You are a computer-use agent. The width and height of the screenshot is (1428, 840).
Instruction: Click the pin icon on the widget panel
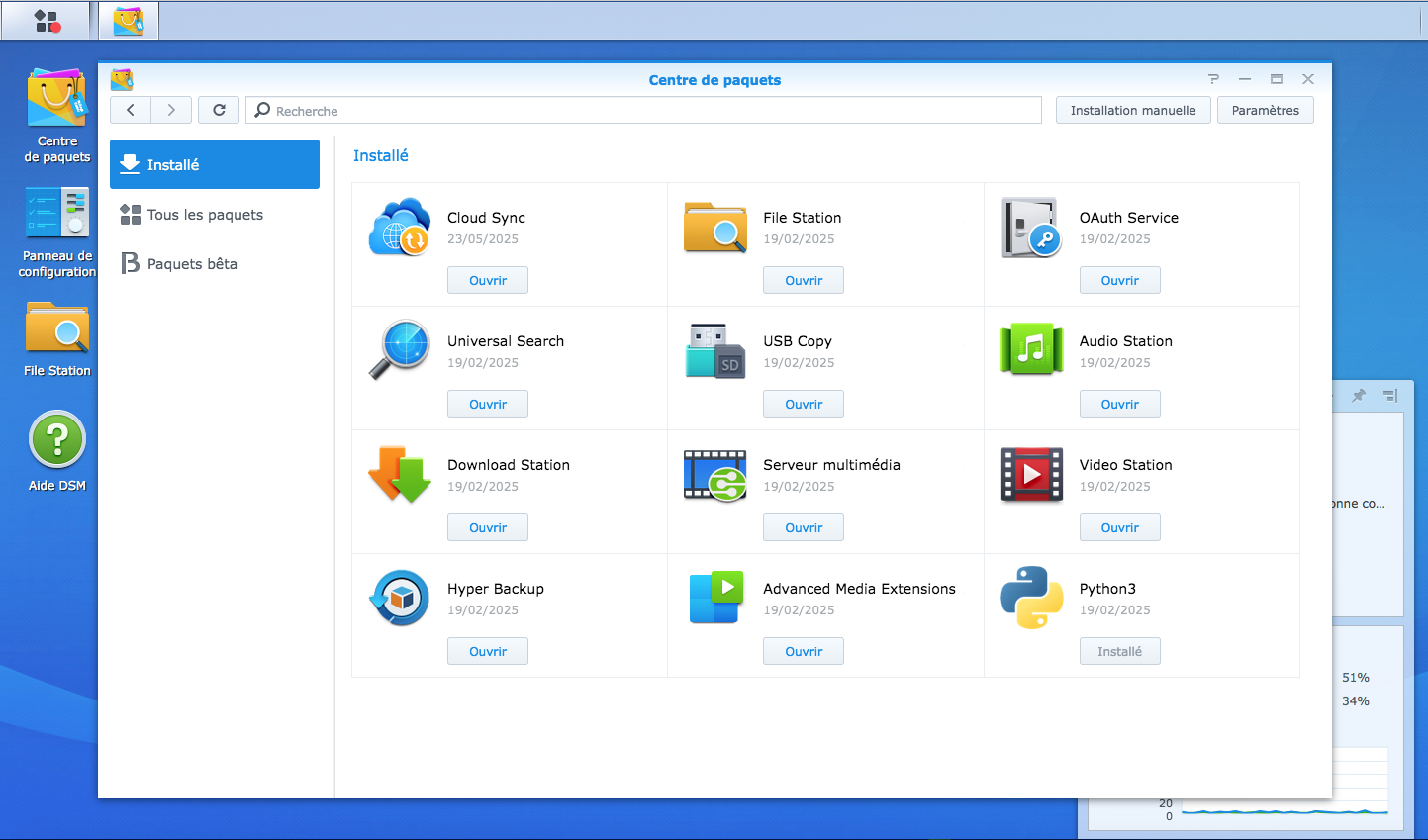(x=1359, y=395)
